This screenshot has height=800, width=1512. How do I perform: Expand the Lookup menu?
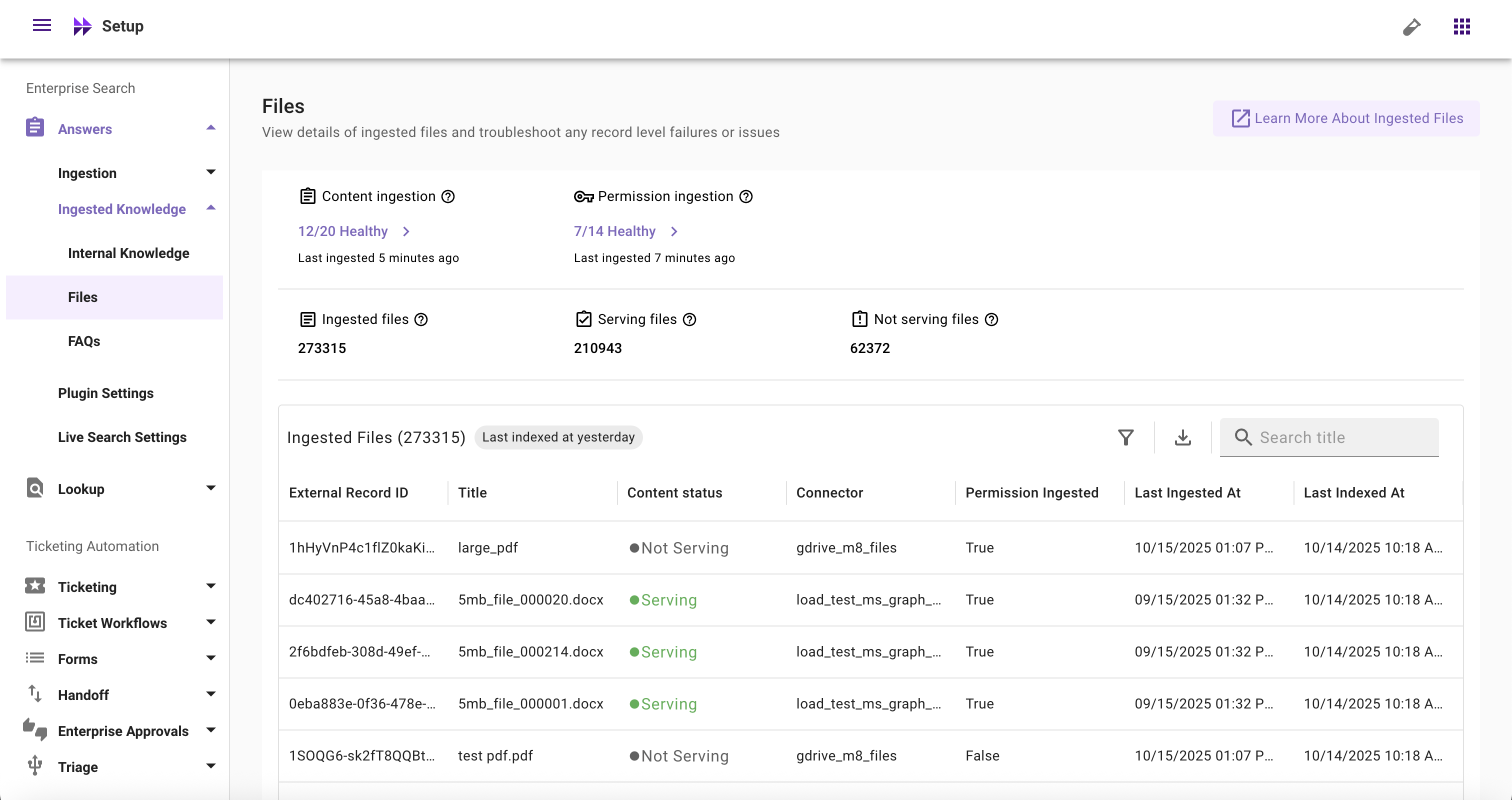pos(210,488)
